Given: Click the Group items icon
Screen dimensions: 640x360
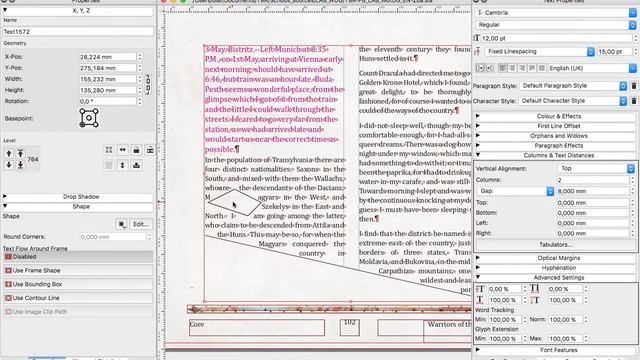Looking at the screenshot, I should (109, 150).
